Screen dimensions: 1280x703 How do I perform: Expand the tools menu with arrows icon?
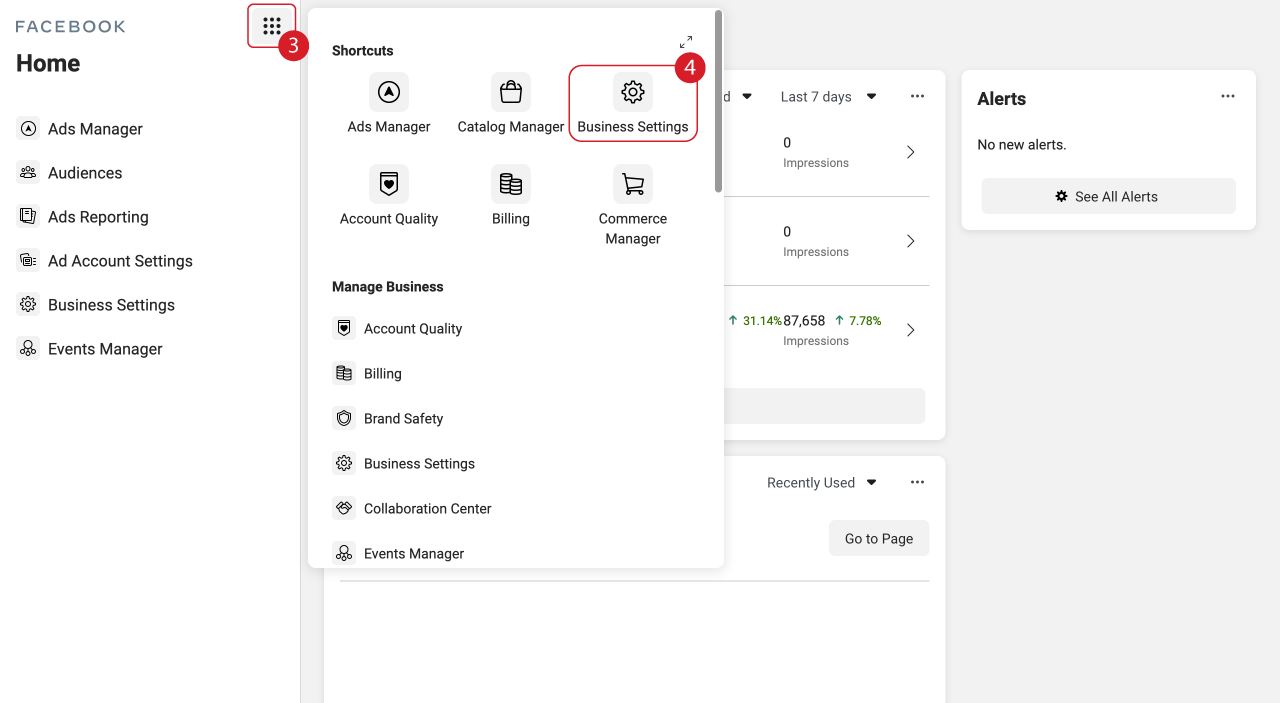coord(686,42)
